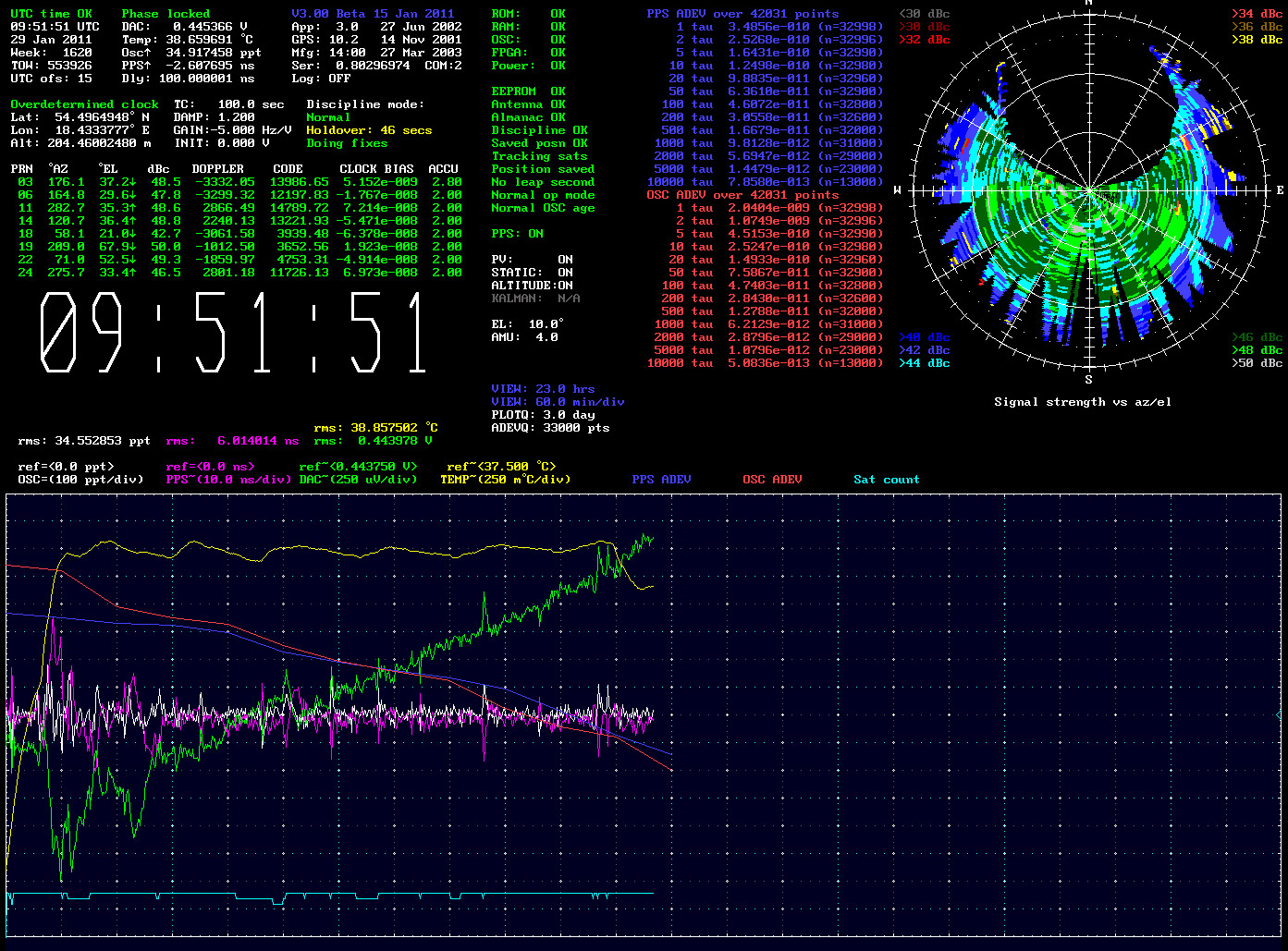
Task: Click the yellow TEMP~(250 m°C/div) scale label
Action: click(505, 480)
